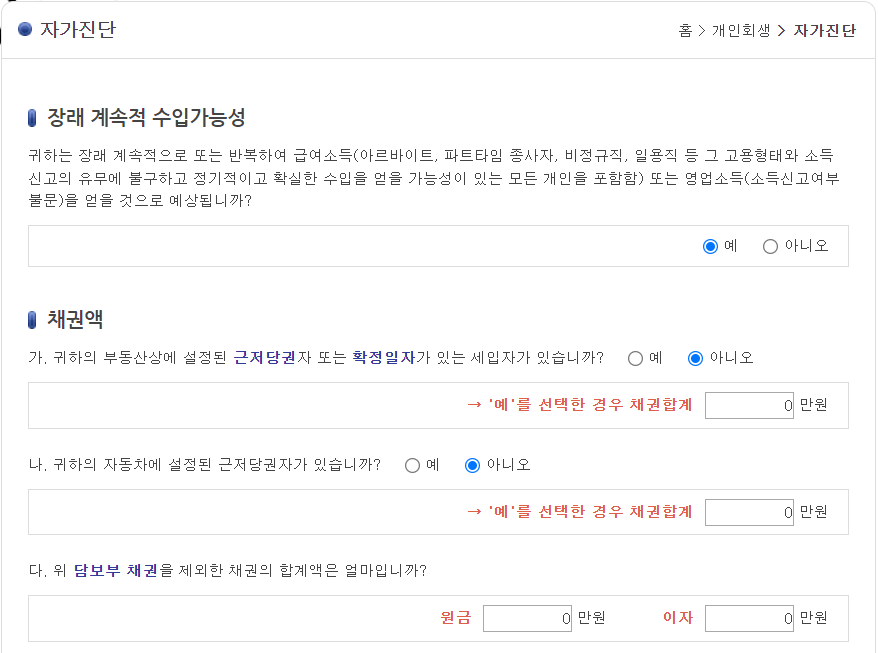Choose '예' for real estate mortgage question
Viewport: 878px width, 653px height.
click(x=635, y=358)
